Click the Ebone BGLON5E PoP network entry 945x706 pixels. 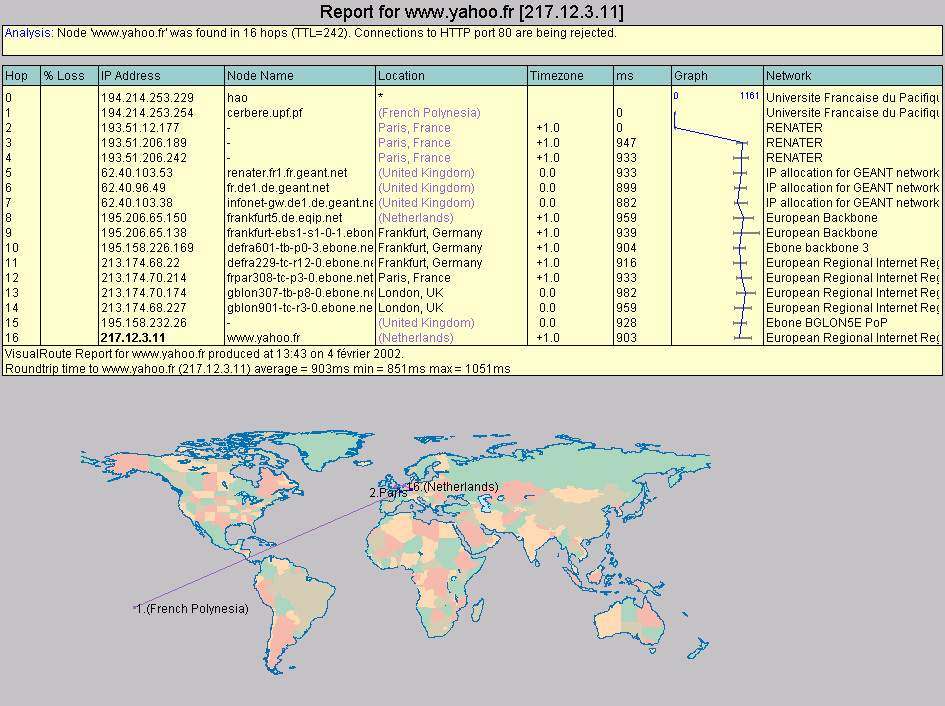[826, 323]
